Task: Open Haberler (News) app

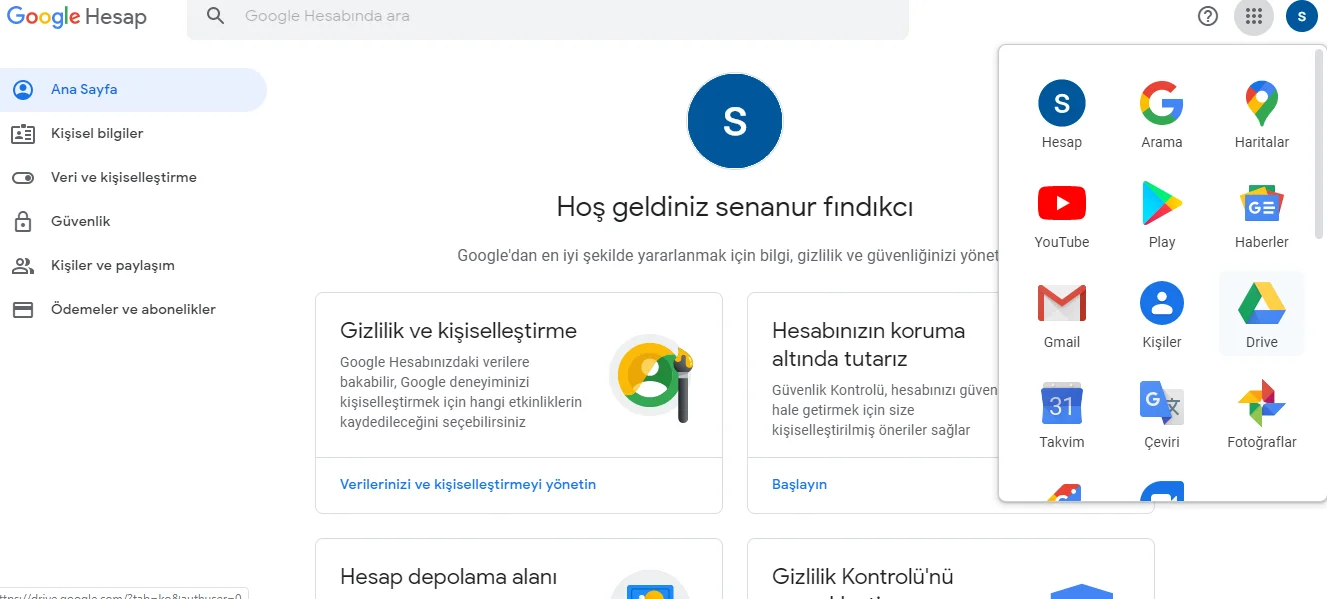Action: click(x=1261, y=214)
